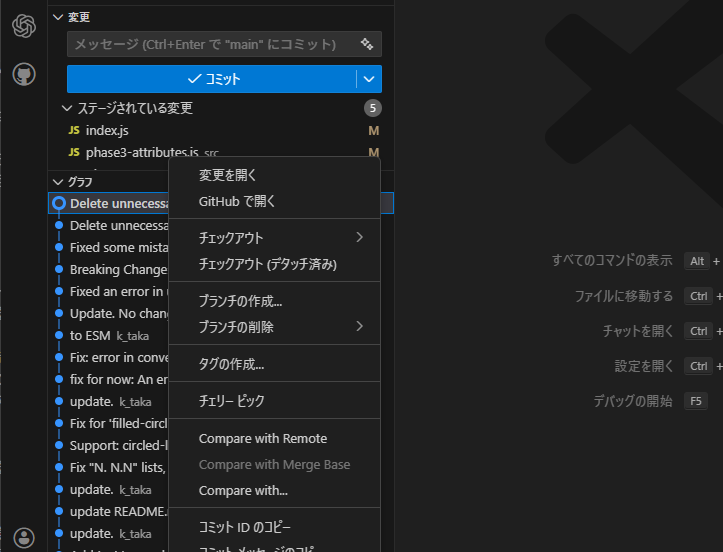Open the GitHub panel from activity bar
Image resolution: width=723 pixels, height=552 pixels.
[24, 74]
